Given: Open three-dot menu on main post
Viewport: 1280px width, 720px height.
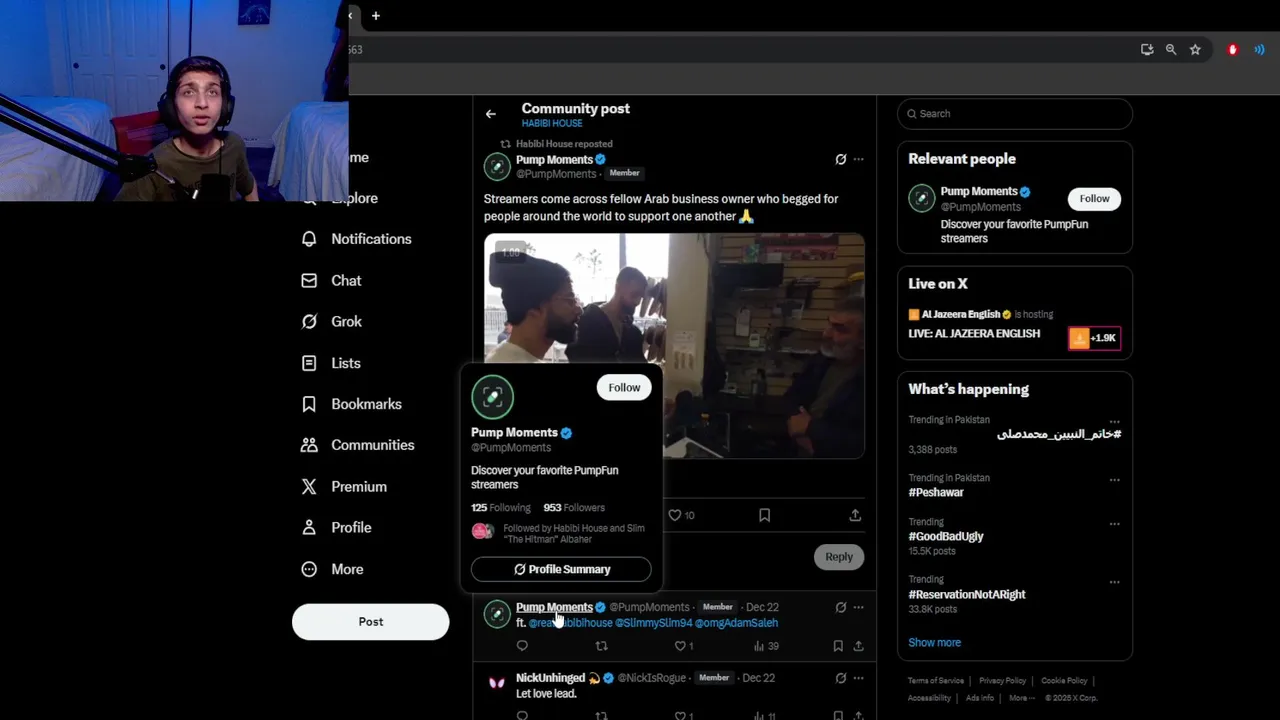Looking at the screenshot, I should click(x=858, y=159).
